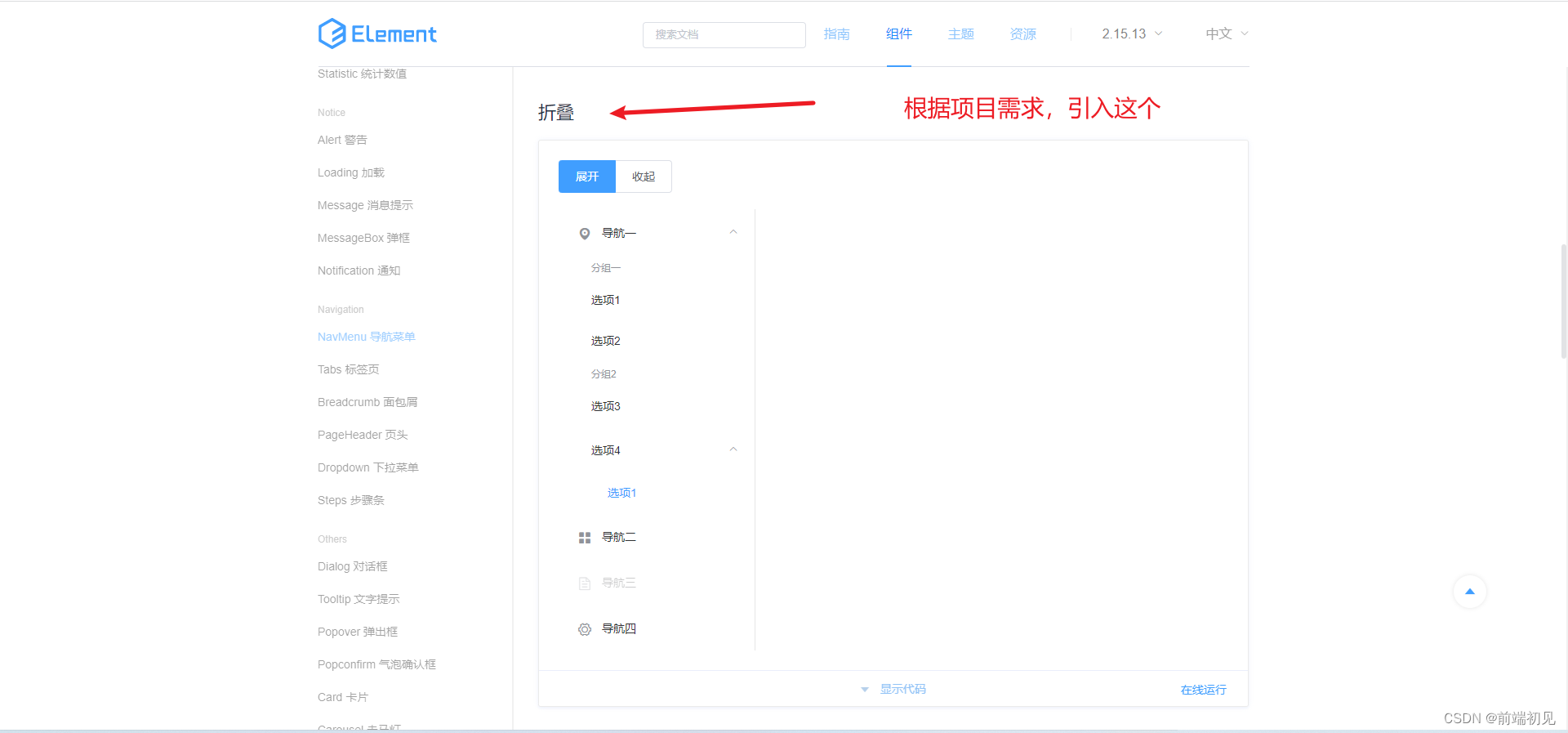This screenshot has width=1568, height=733.
Task: Select nested blue 选项1 under 选项4
Action: (x=621, y=493)
